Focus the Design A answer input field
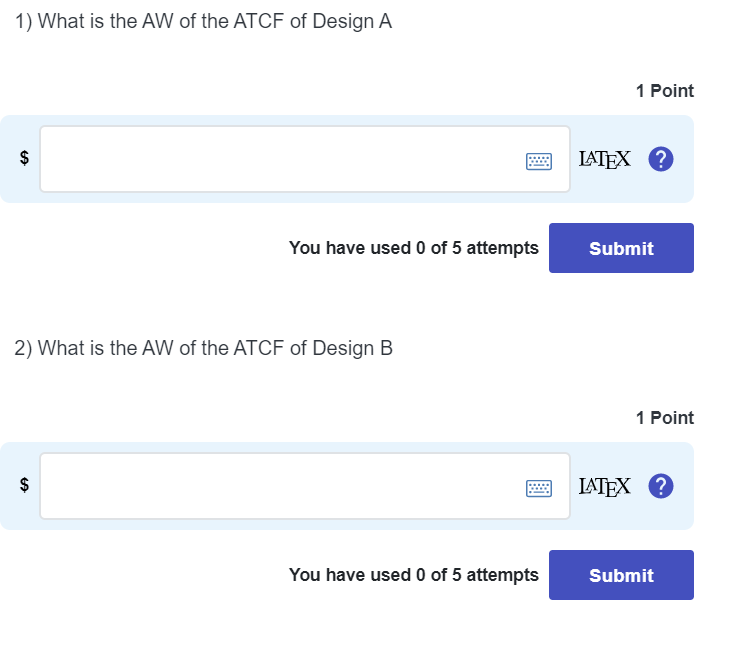 280,159
